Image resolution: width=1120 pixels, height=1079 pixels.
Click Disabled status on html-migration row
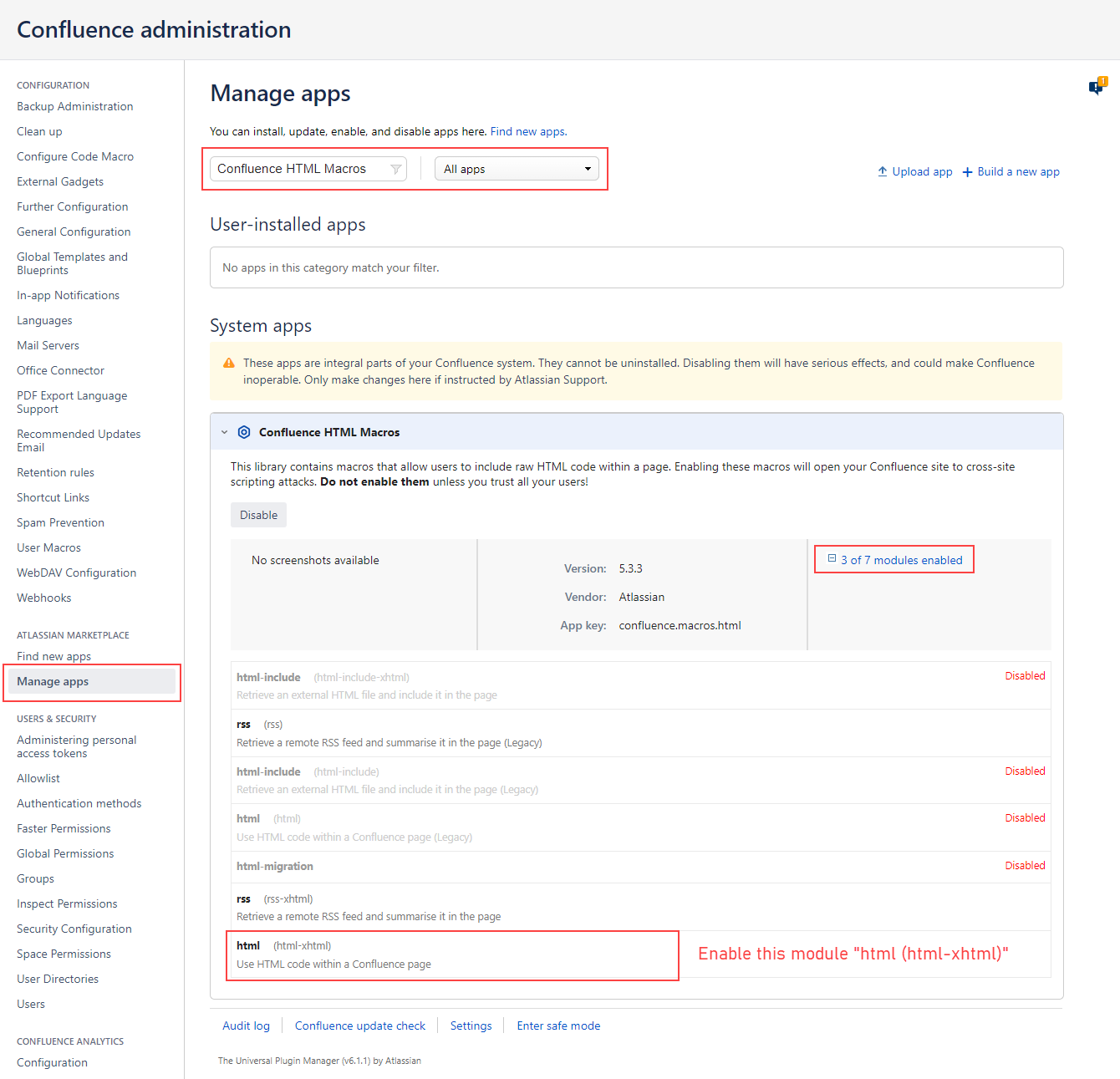tap(1025, 865)
